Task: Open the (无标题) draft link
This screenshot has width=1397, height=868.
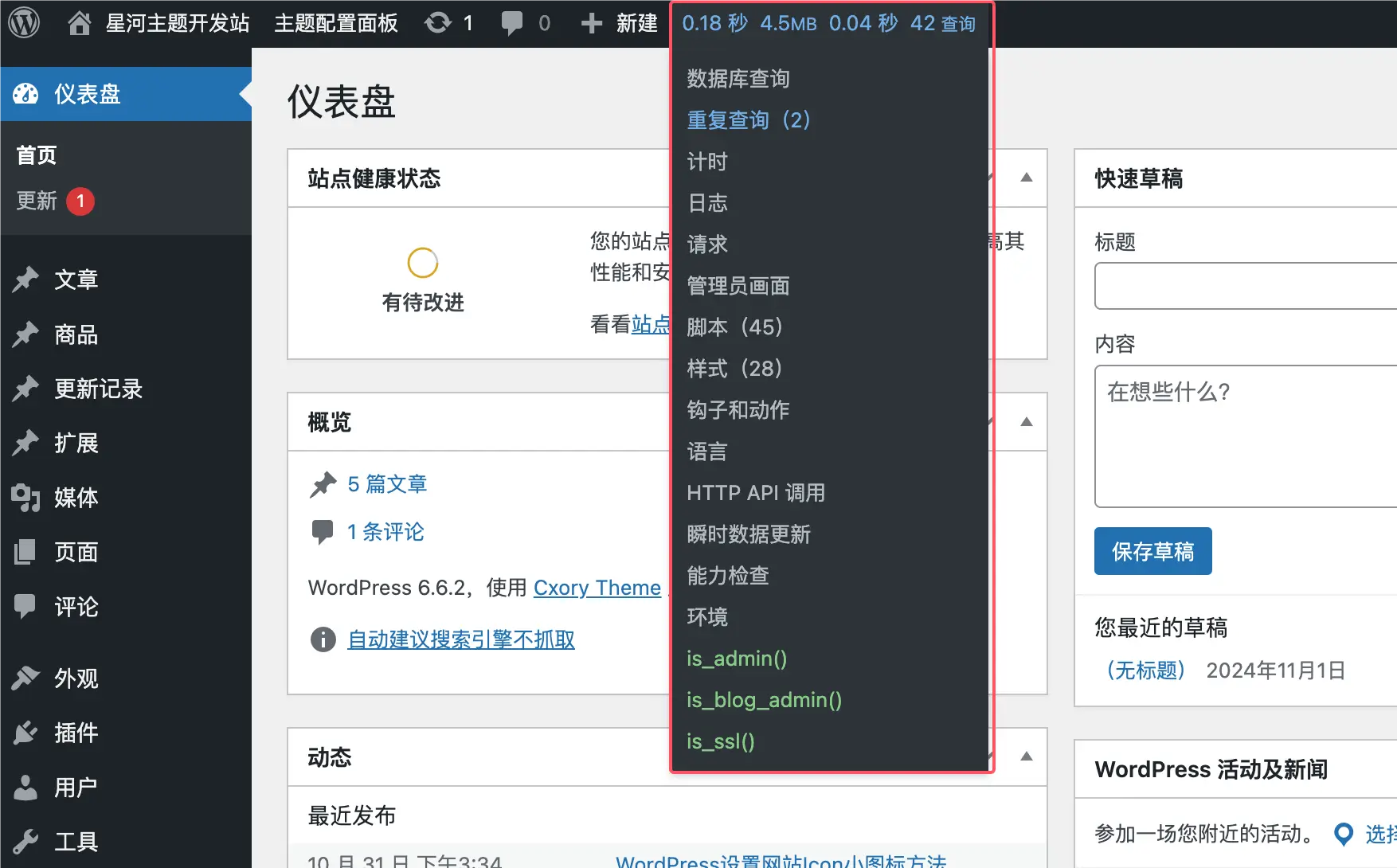Action: [x=1145, y=671]
